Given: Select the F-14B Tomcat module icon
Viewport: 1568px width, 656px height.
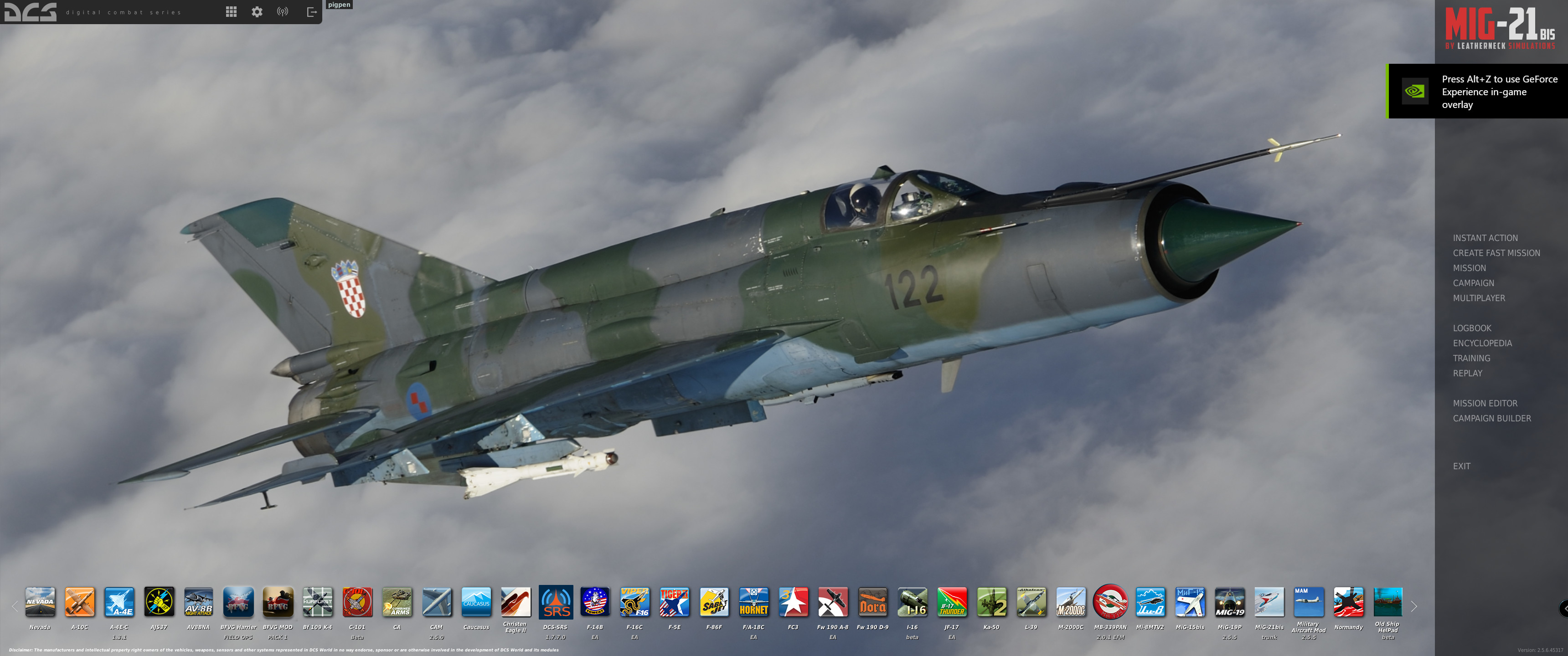Looking at the screenshot, I should click(595, 602).
